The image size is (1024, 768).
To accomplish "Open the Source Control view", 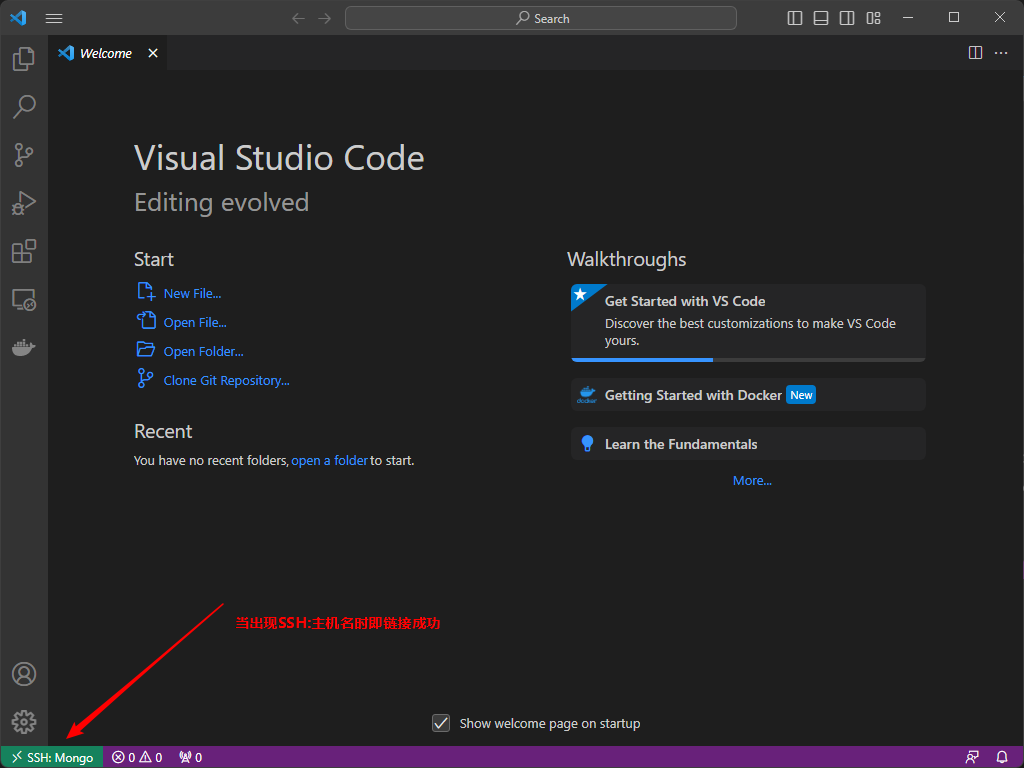I will coord(24,155).
